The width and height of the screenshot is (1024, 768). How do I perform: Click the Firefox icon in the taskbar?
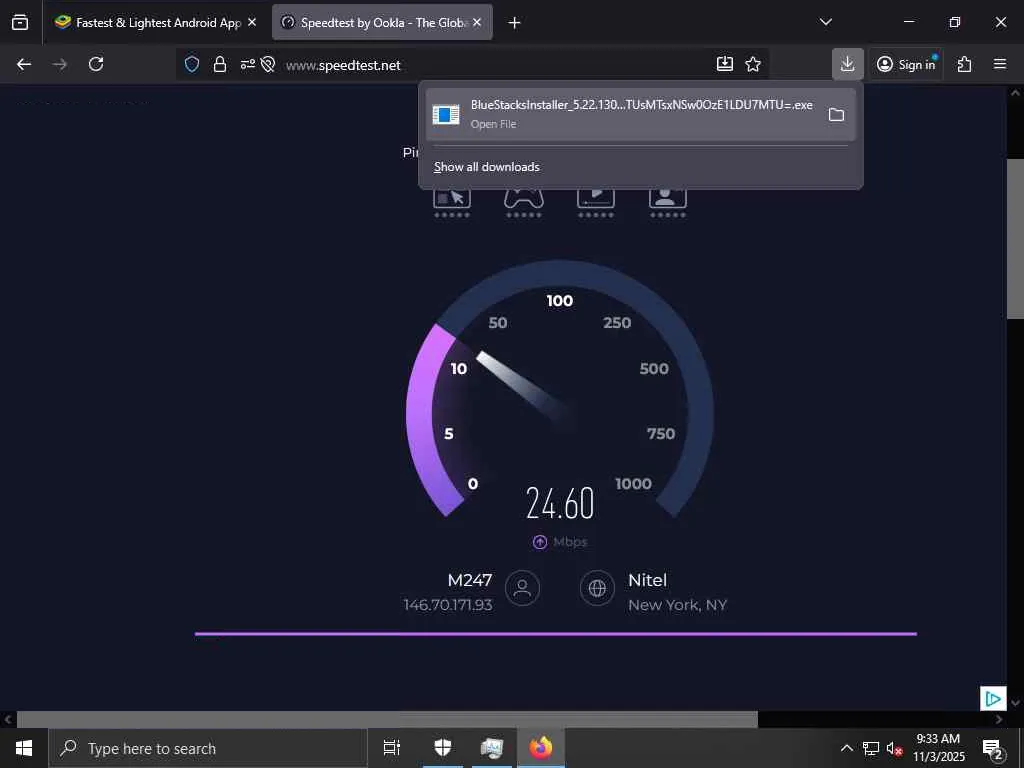coord(541,748)
